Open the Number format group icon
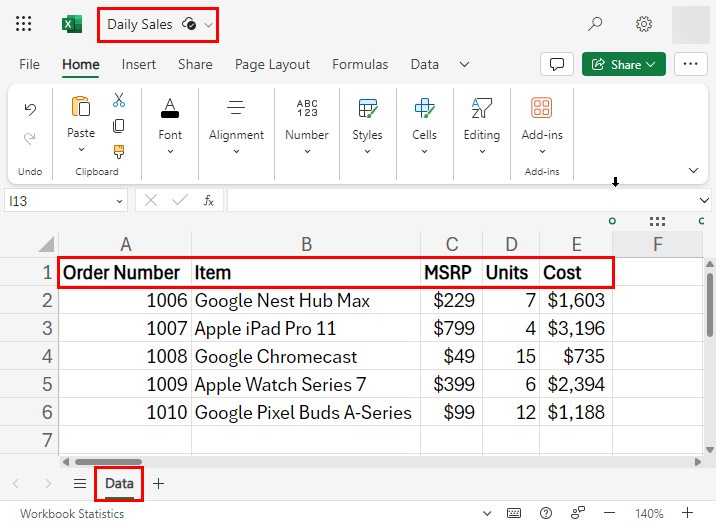This screenshot has height=522, width=716. pyautogui.click(x=307, y=108)
